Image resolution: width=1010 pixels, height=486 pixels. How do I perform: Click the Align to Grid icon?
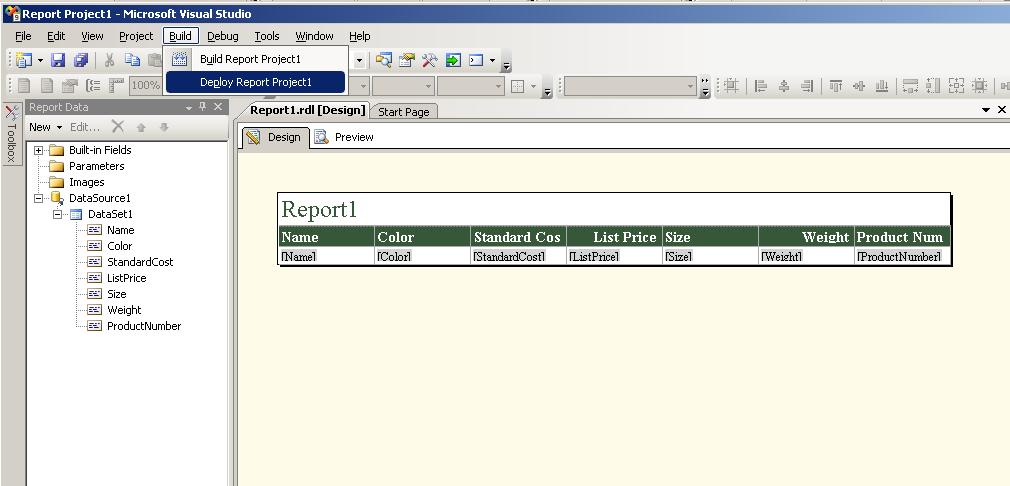coord(730,86)
